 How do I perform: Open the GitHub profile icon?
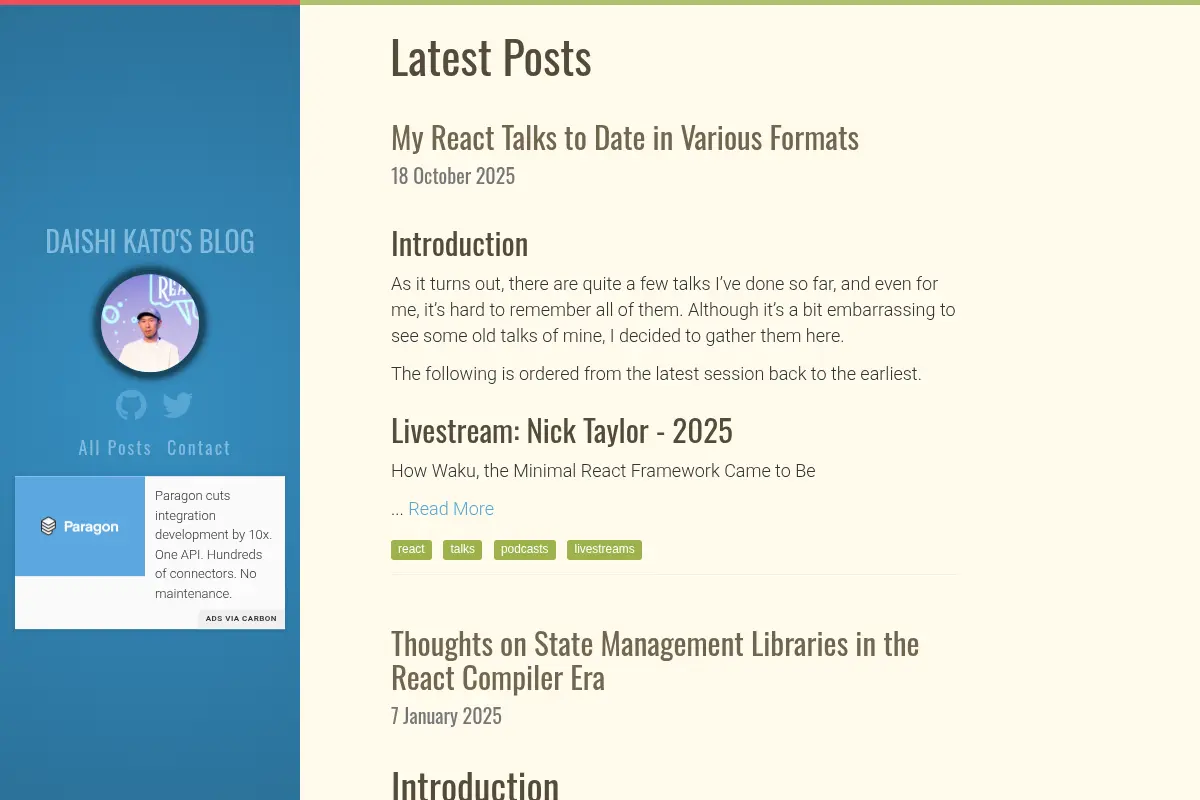(131, 405)
